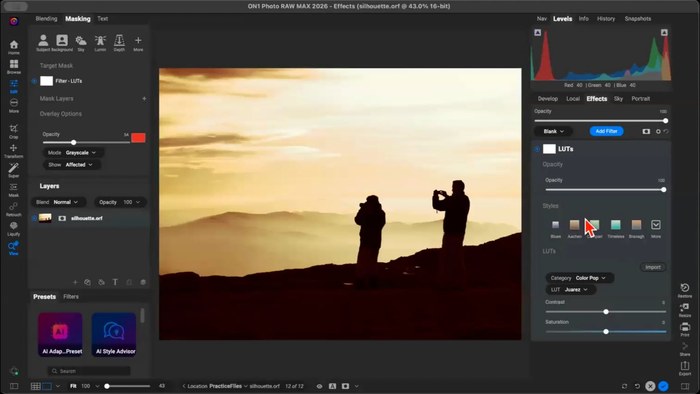
Task: Open the LUT Juarez dropdown
Action: pyautogui.click(x=570, y=290)
